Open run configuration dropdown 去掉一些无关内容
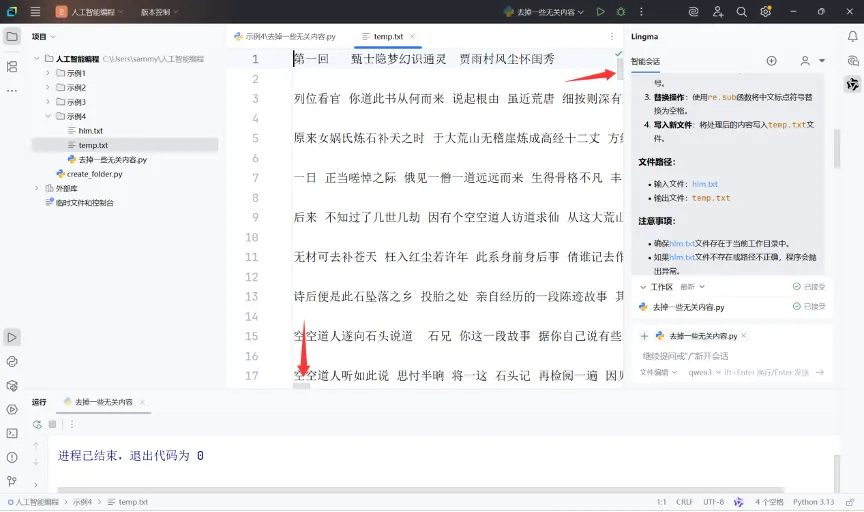Screen dimensions: 864x512 544,12
